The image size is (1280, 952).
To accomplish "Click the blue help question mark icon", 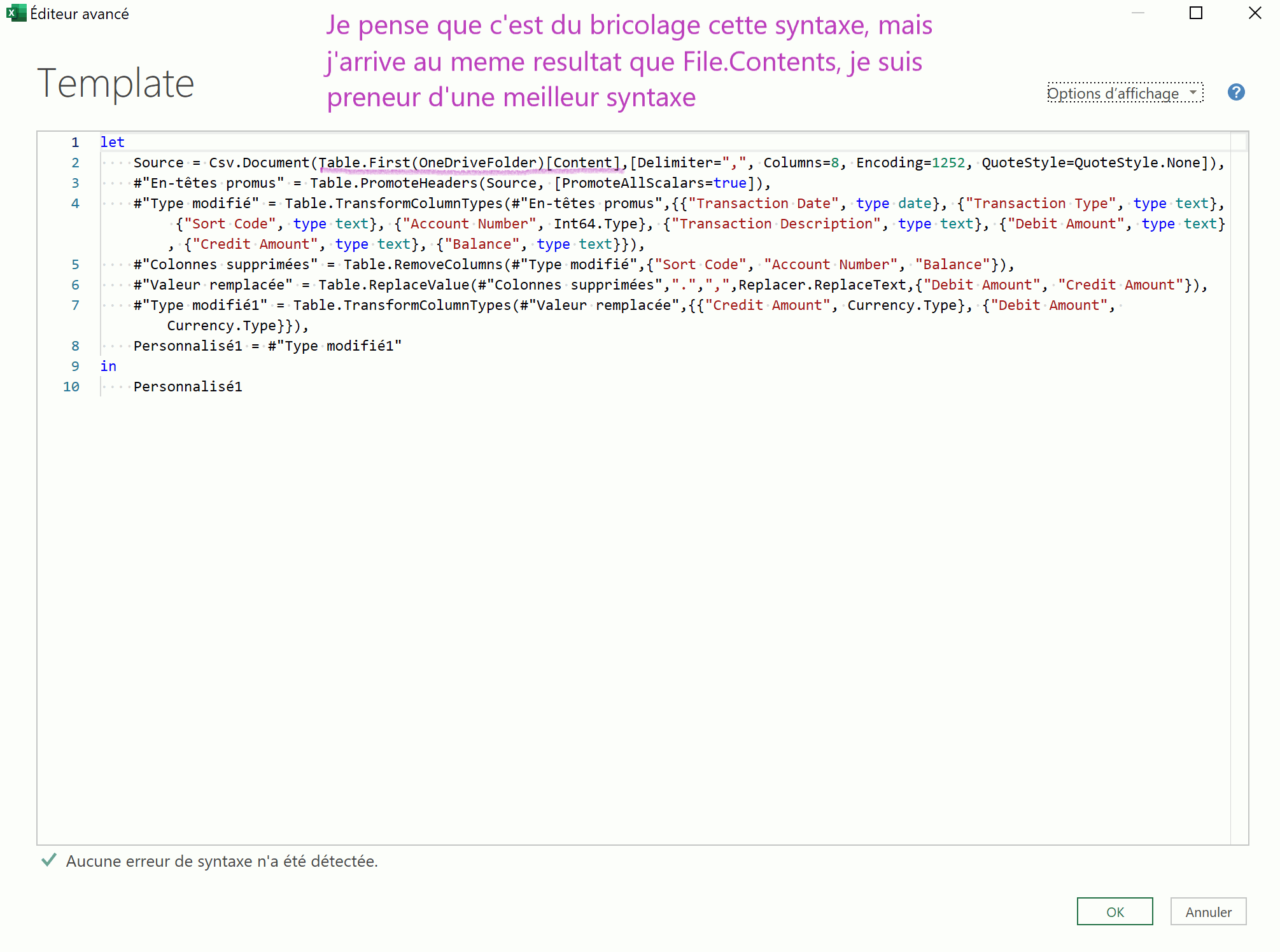I will pyautogui.click(x=1235, y=93).
